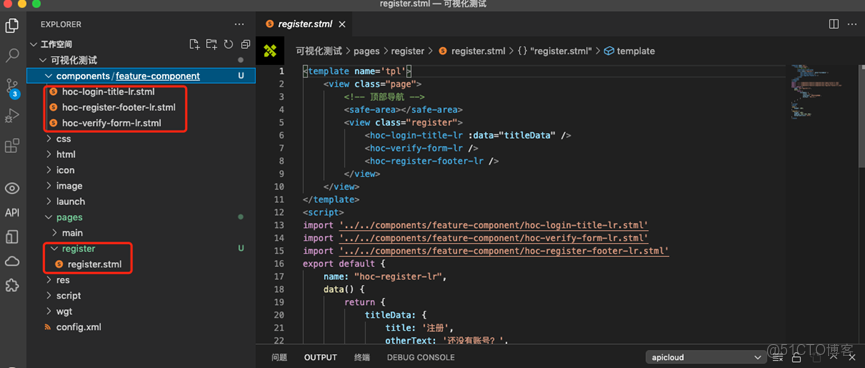
Task: Switch to the 问题 panel tab
Action: coord(279,358)
